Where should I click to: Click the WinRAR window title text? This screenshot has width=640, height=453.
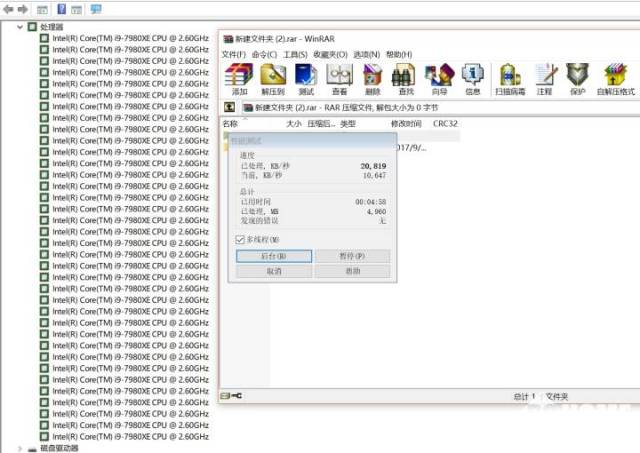[285, 39]
